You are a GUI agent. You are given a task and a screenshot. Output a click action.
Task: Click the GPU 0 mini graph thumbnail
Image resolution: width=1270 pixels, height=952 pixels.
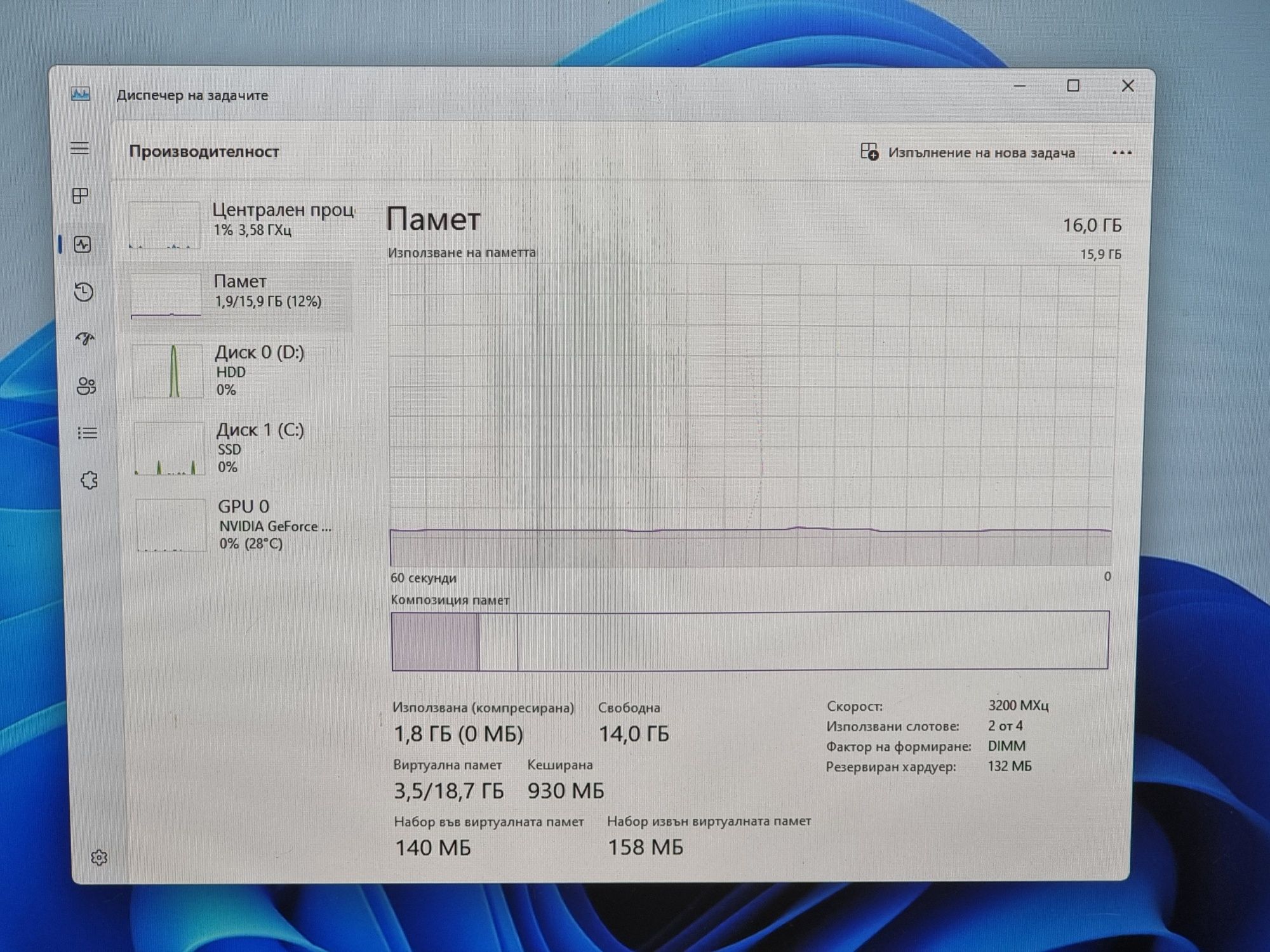pos(171,525)
